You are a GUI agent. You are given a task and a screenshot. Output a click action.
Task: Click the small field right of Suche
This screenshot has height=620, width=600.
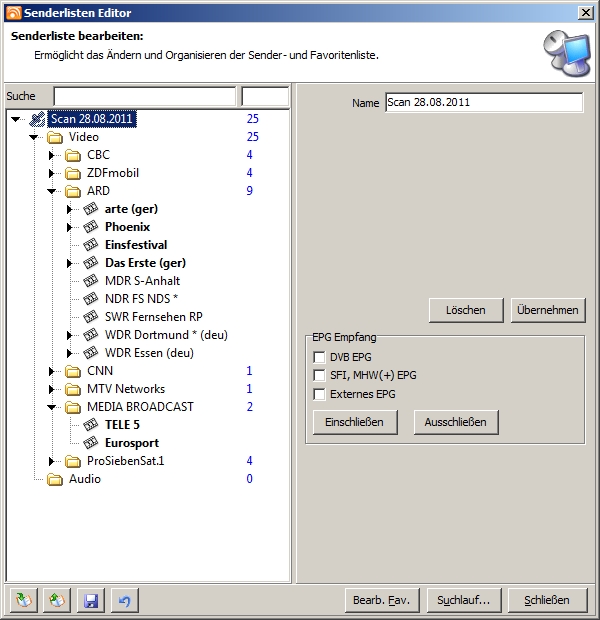265,96
